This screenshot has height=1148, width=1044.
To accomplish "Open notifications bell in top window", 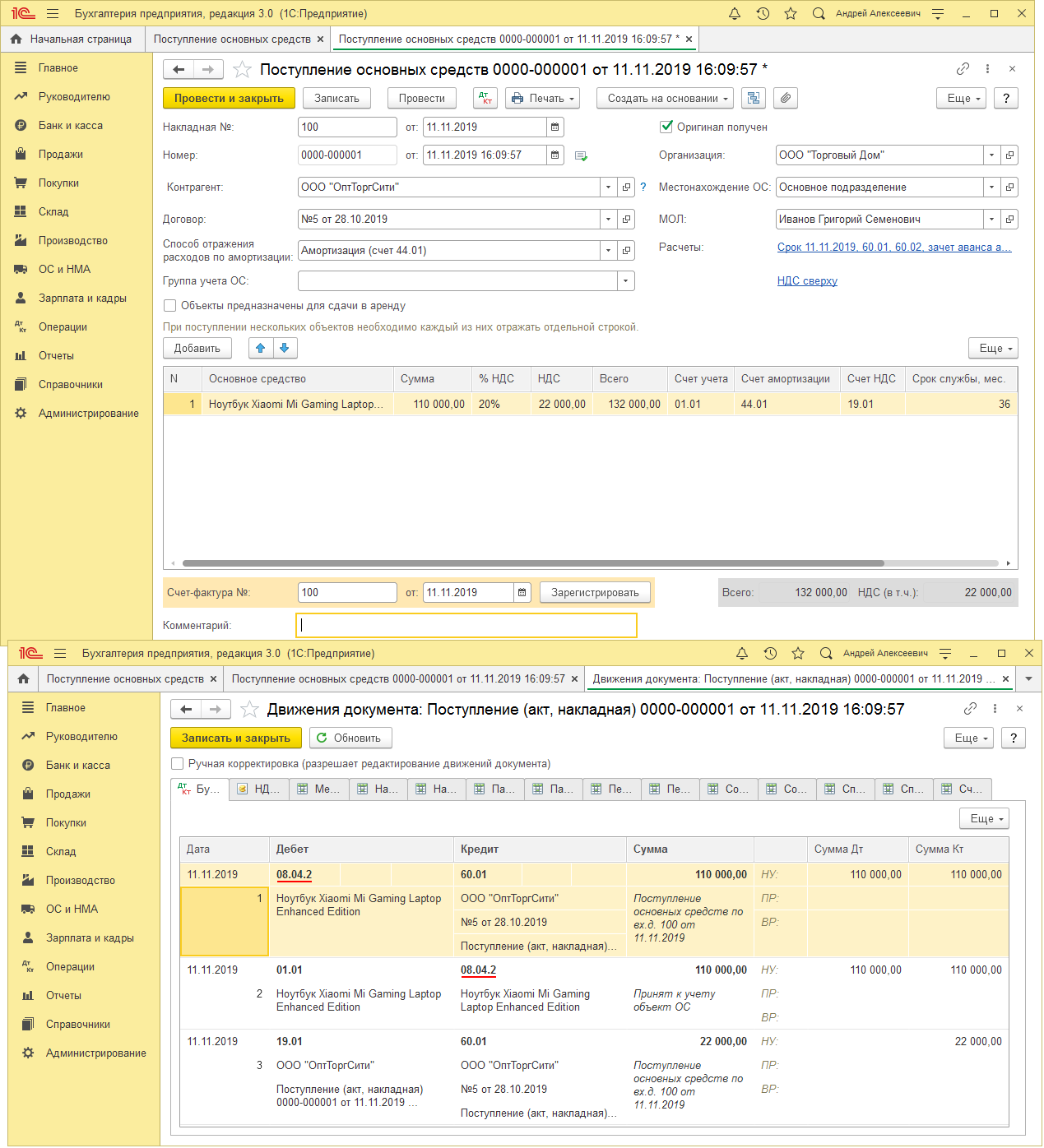I will coord(735,14).
